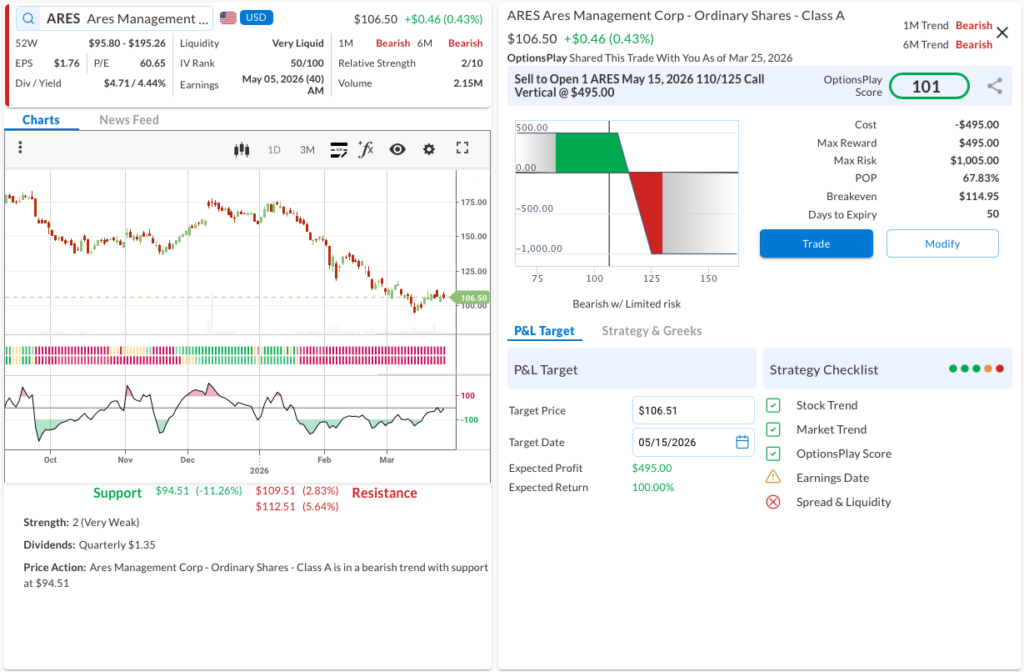The width and height of the screenshot is (1024, 672).
Task: Click the share icon next to OptionsPlay Score
Action: click(x=994, y=86)
